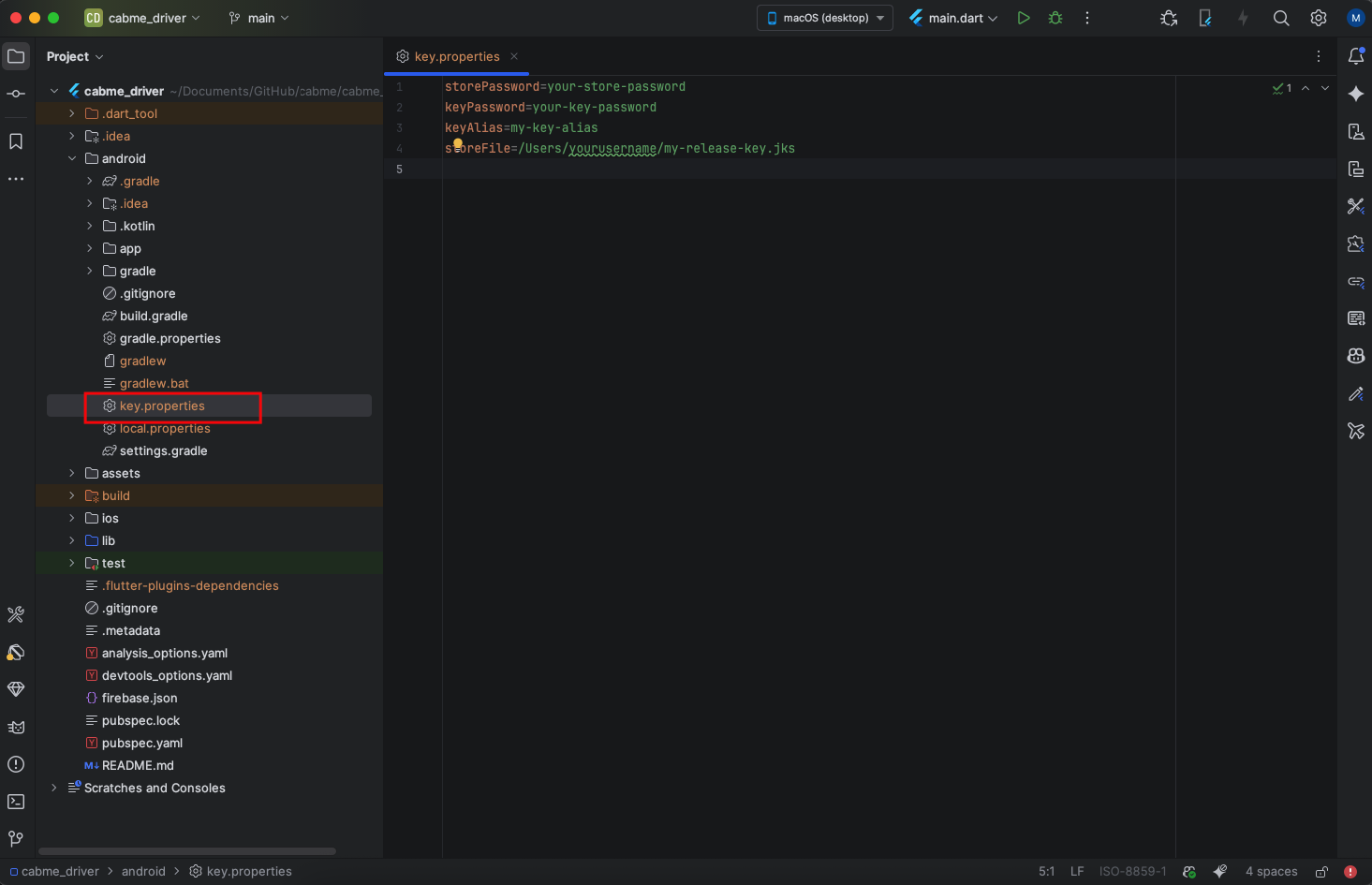Image resolution: width=1372 pixels, height=885 pixels.
Task: Click the 4 spaces indent setting
Action: (1271, 871)
